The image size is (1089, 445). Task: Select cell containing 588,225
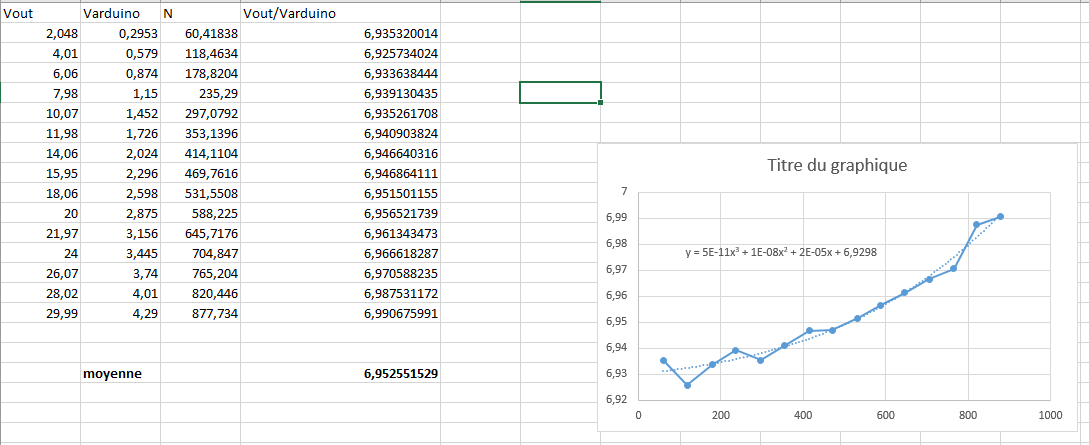(200, 213)
